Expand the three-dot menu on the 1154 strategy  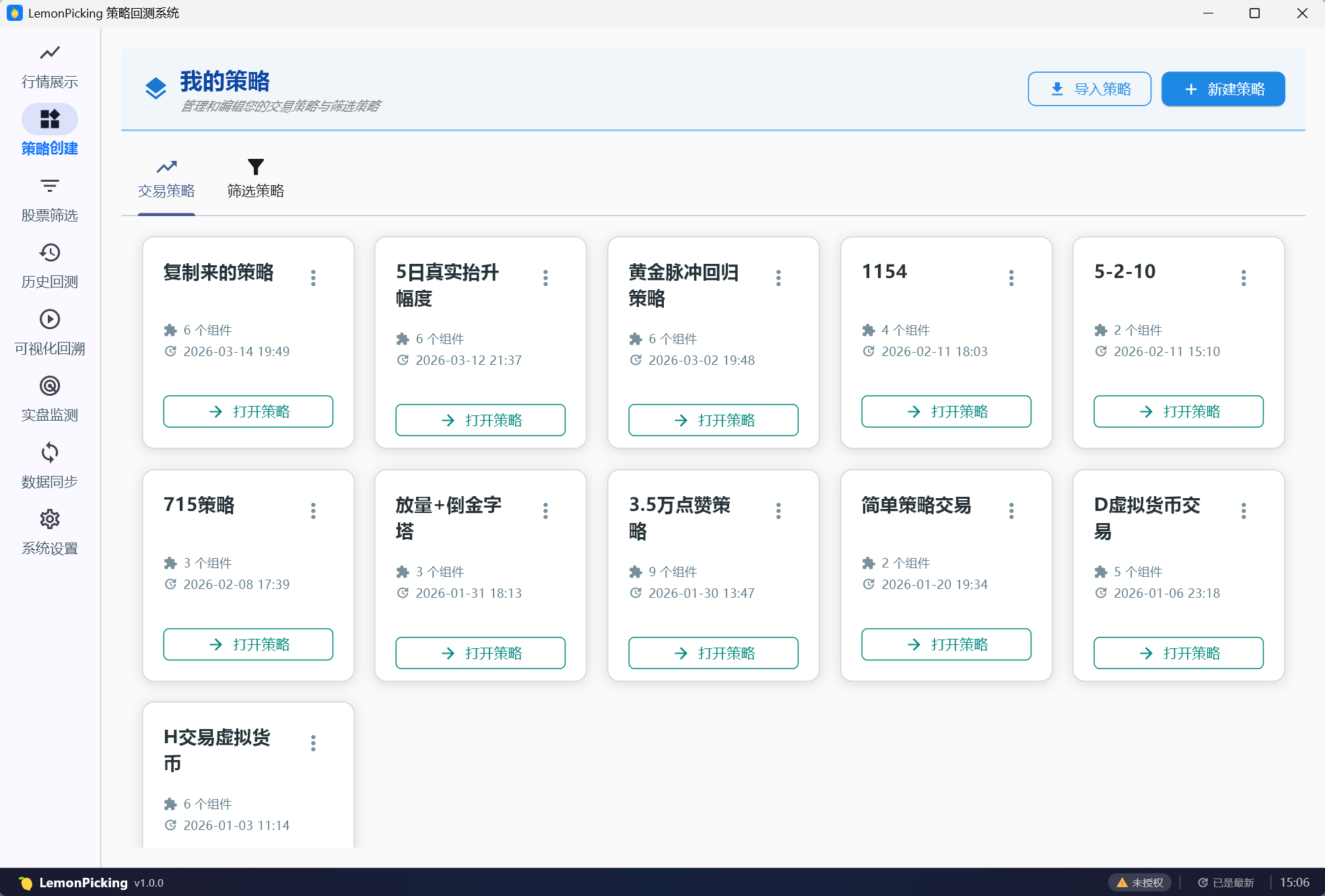[x=1011, y=277]
